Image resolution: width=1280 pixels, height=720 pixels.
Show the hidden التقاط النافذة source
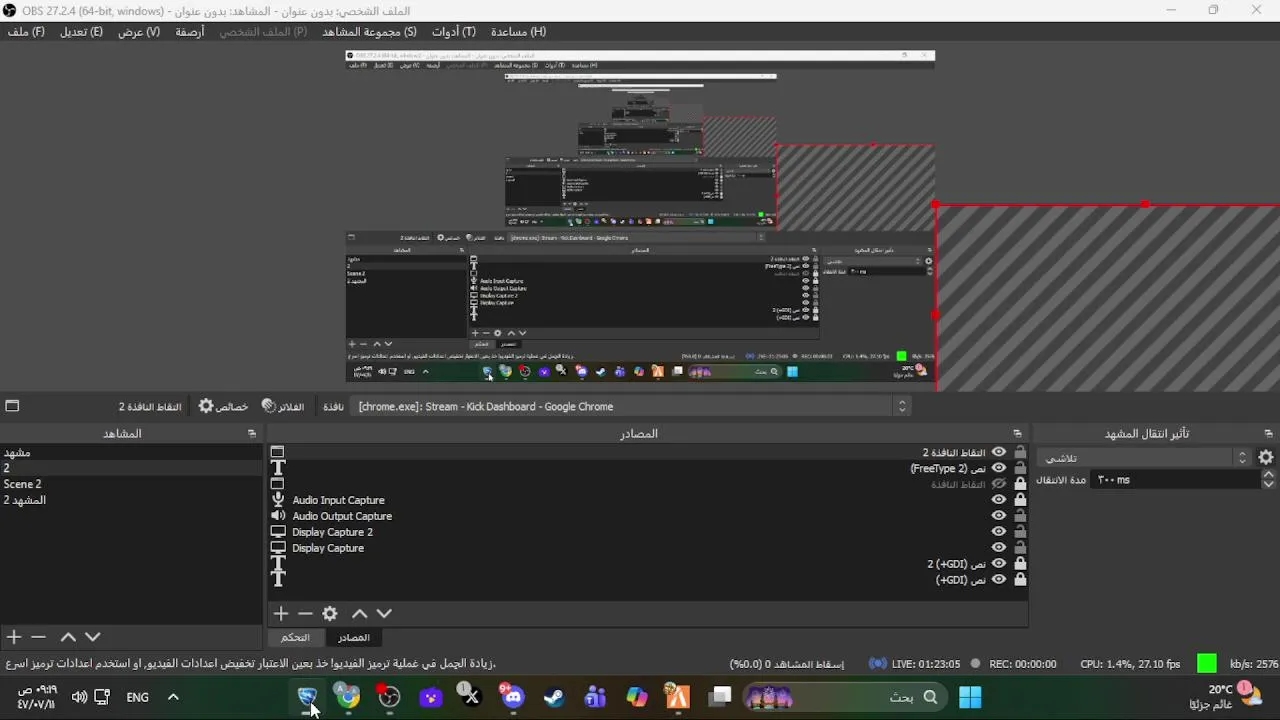pyautogui.click(x=998, y=484)
